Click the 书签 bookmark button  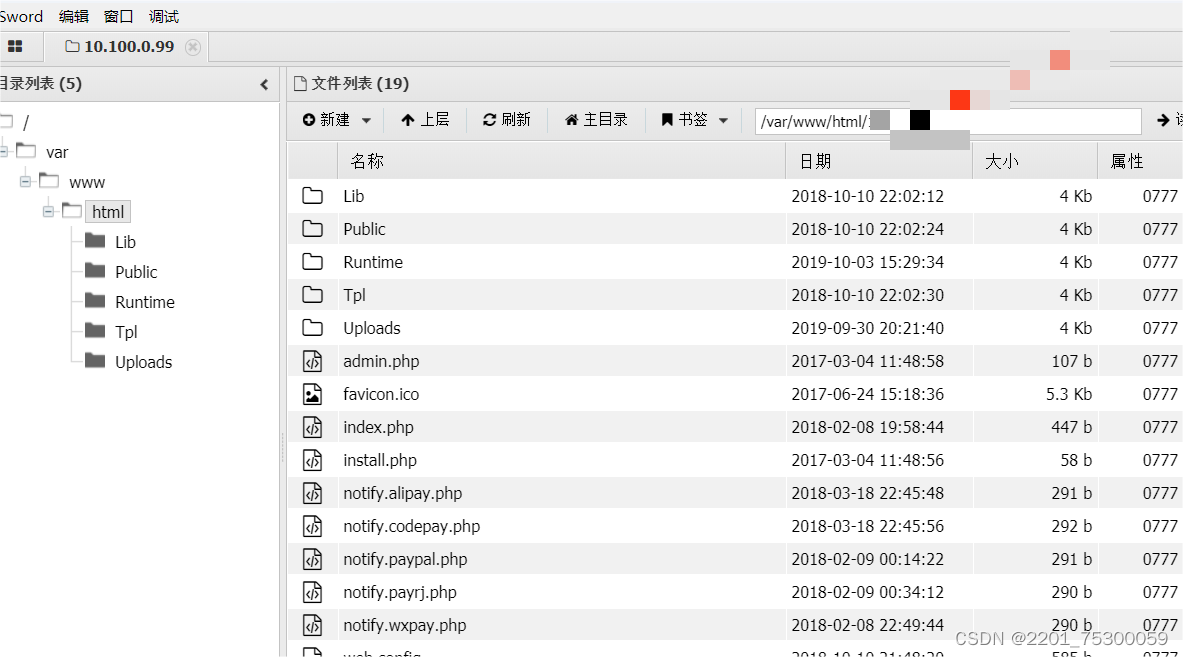pyautogui.click(x=684, y=120)
